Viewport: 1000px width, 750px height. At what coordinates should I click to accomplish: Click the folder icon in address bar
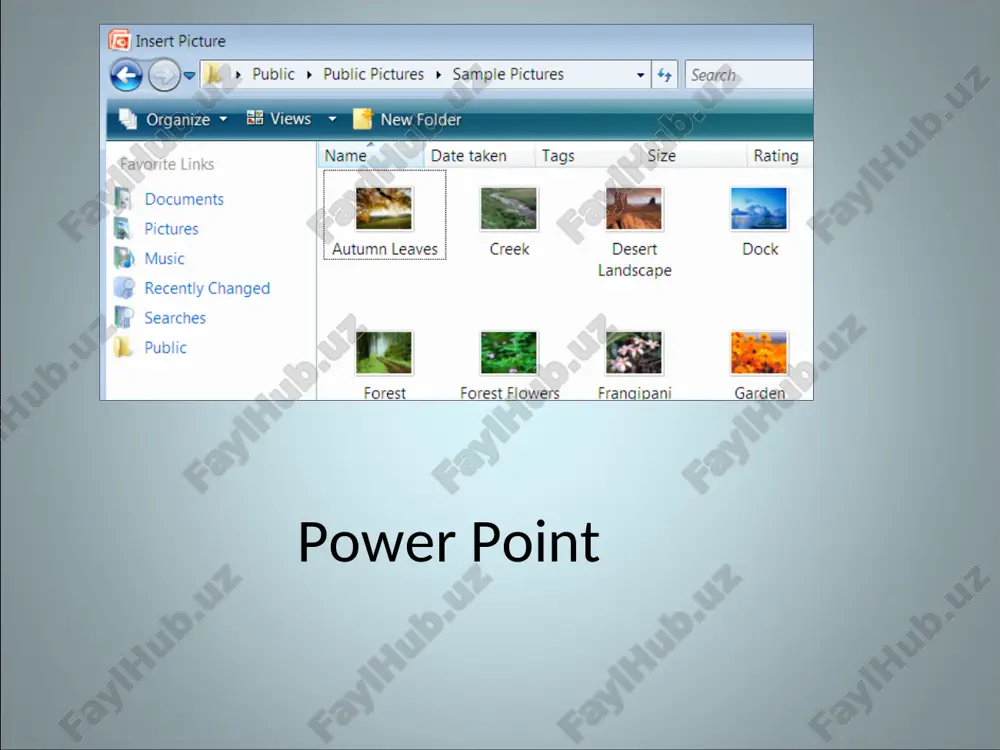(214, 75)
